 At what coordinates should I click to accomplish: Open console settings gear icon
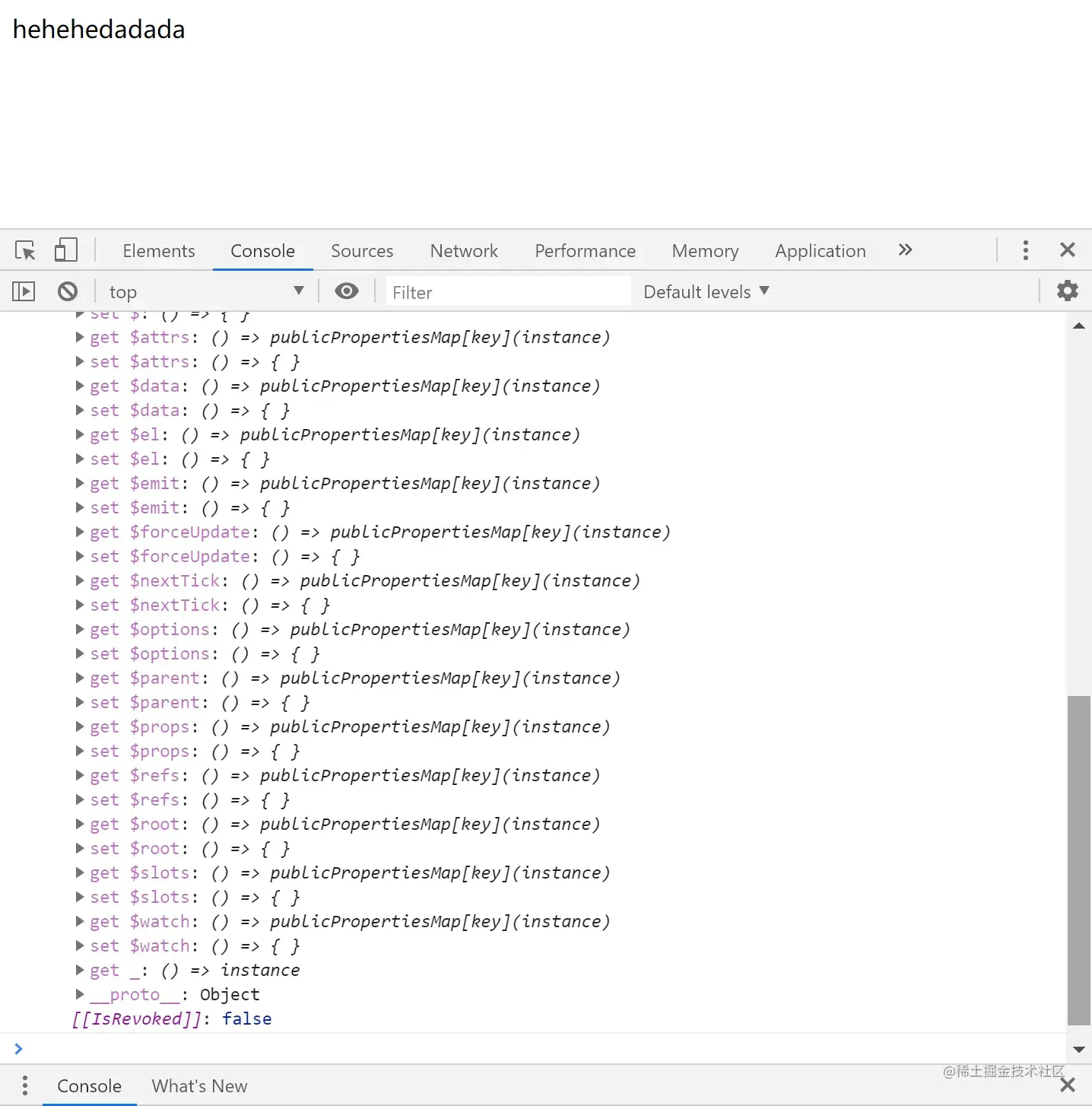click(x=1068, y=291)
